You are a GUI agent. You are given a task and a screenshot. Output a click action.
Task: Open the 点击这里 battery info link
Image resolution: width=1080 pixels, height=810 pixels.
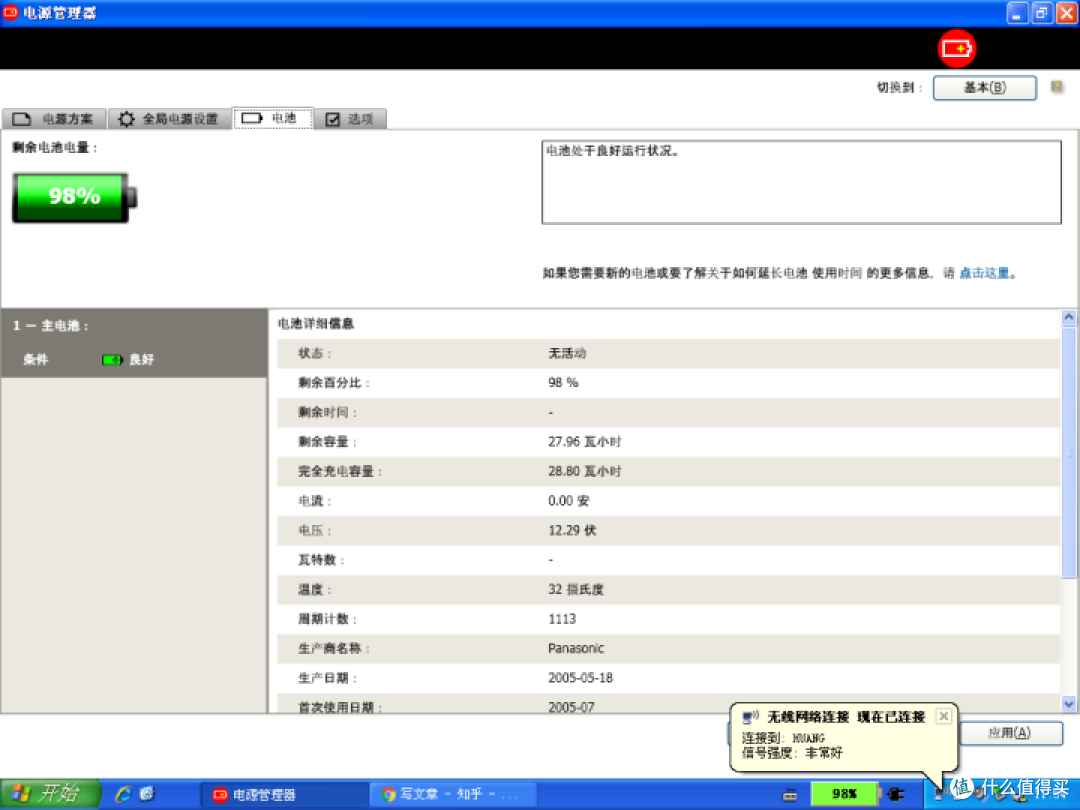984,273
